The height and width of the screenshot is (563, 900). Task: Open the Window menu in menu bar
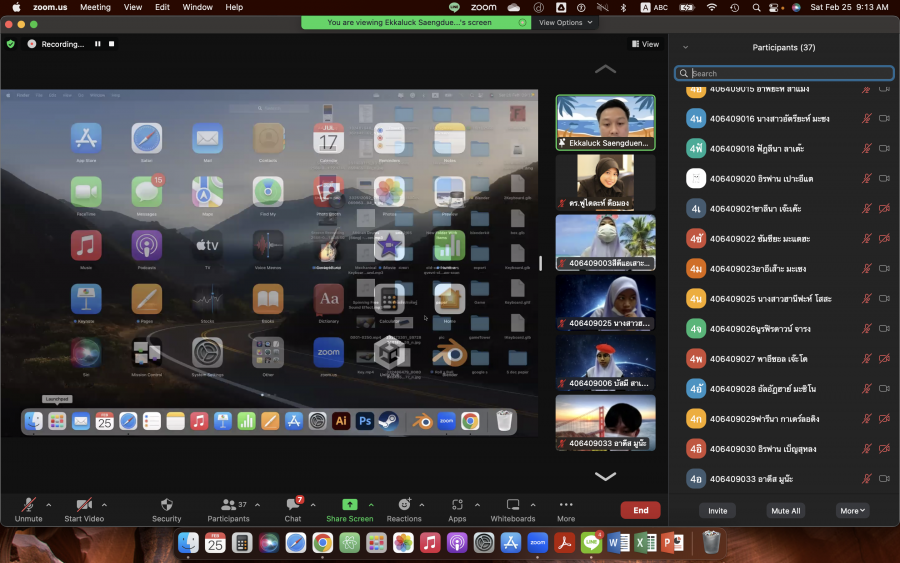[x=197, y=7]
